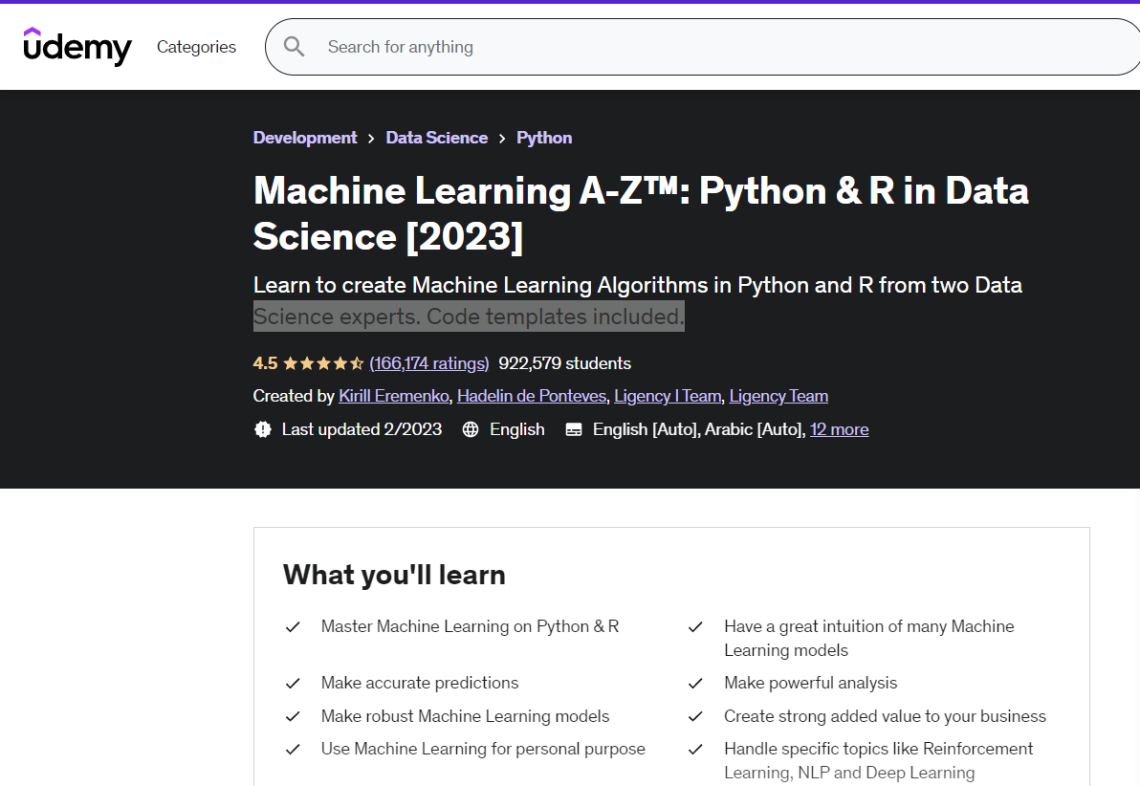1140x786 pixels.
Task: Expand the 12 more languages list
Action: [x=839, y=429]
